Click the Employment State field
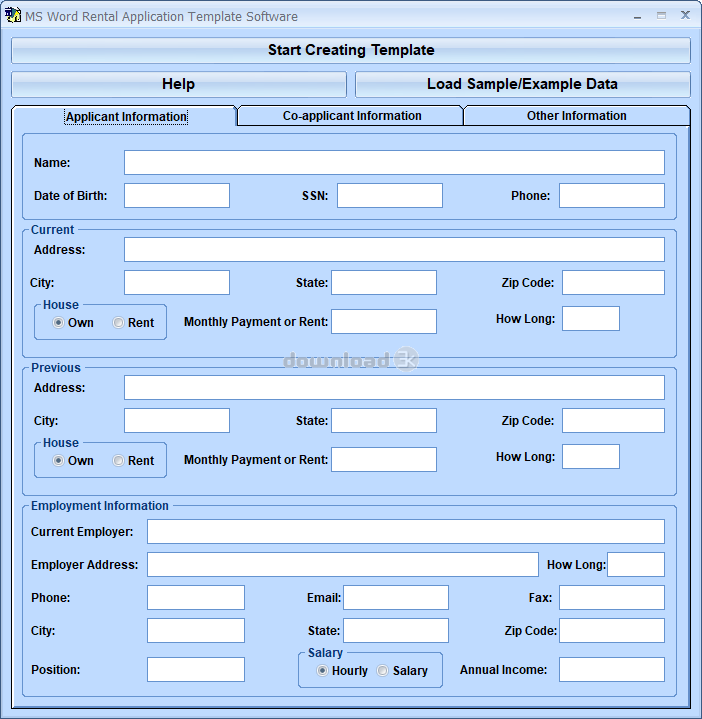 tap(396, 631)
